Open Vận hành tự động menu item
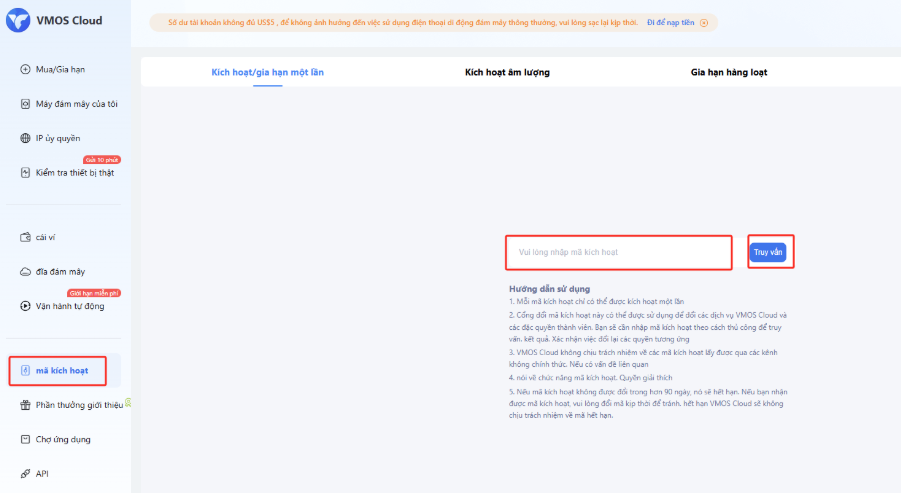This screenshot has width=901, height=493. [70, 306]
